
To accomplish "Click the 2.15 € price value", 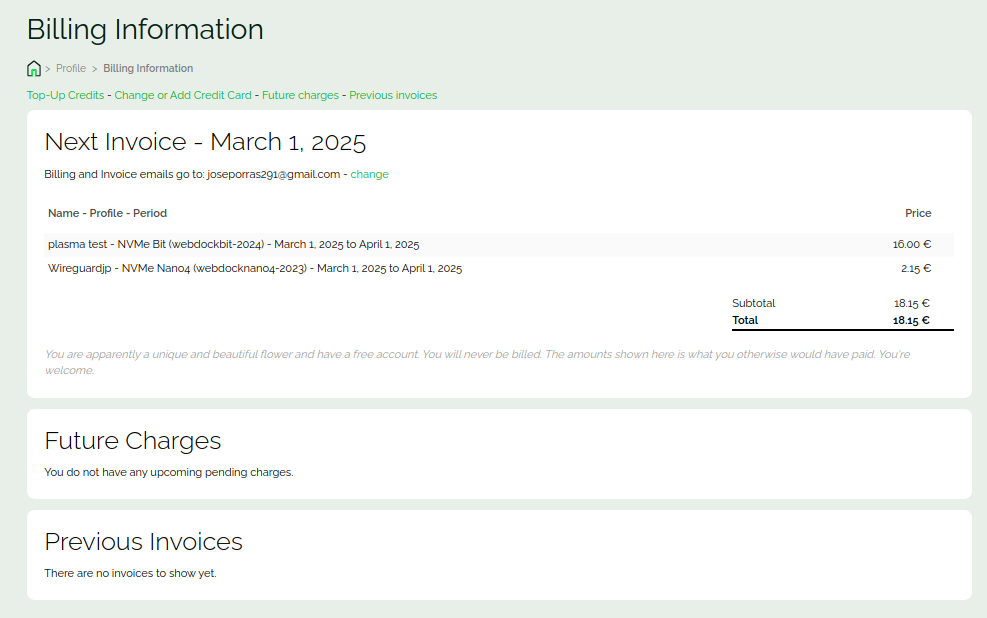I will 915,269.
